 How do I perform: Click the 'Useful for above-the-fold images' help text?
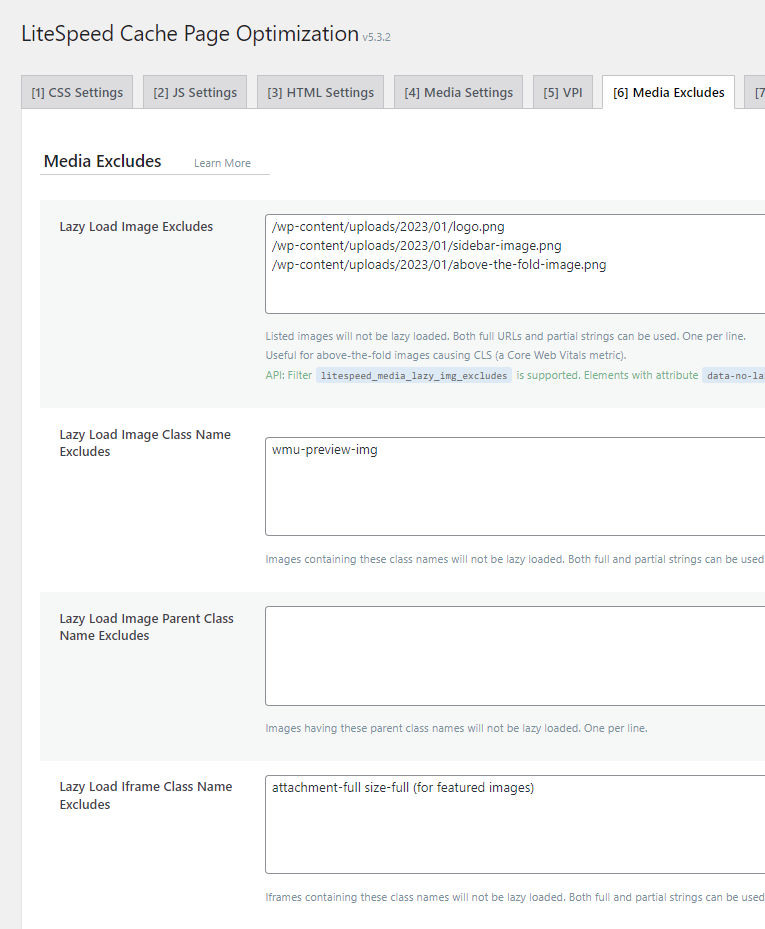(x=446, y=355)
